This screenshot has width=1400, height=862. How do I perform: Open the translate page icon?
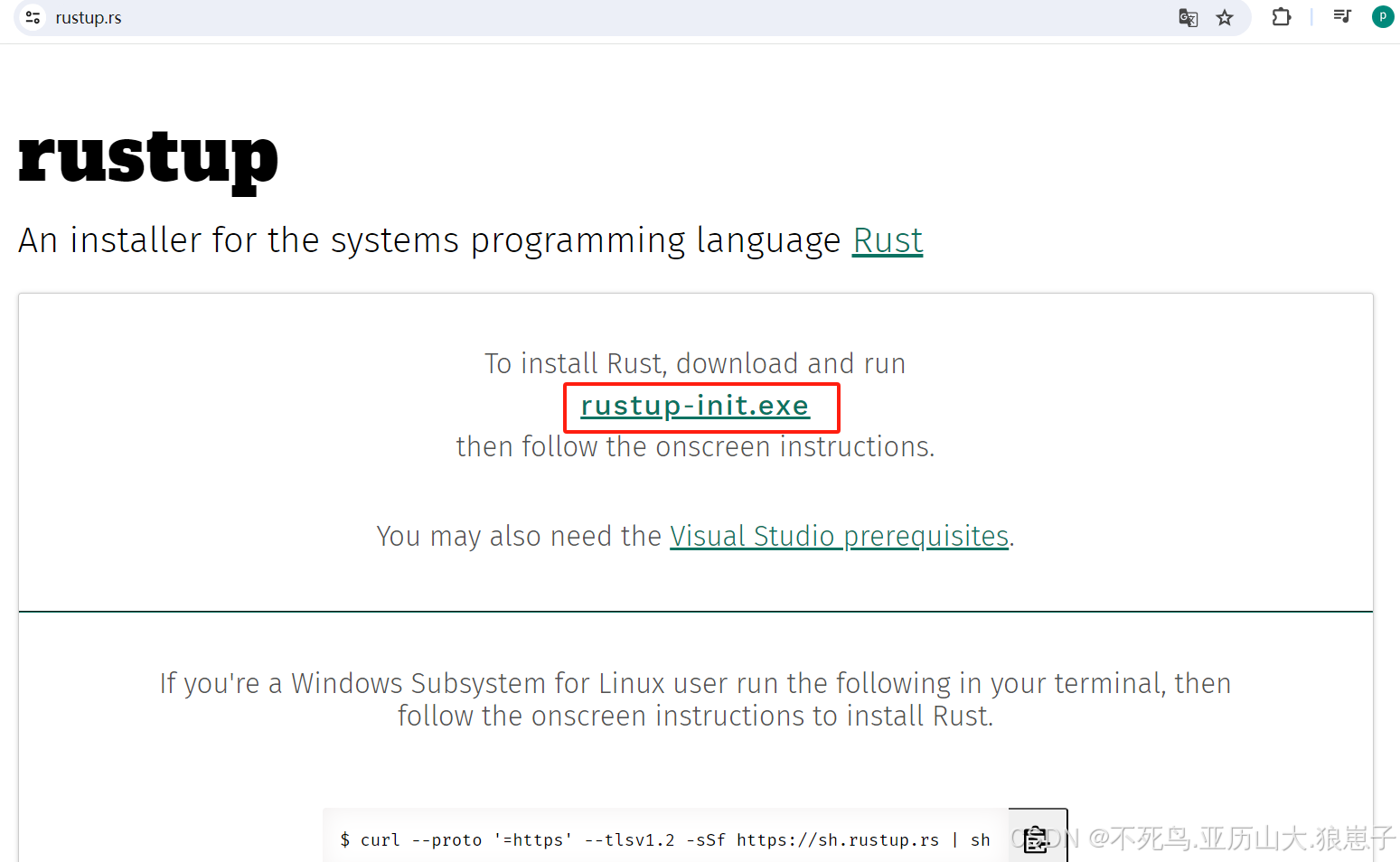click(x=1189, y=17)
